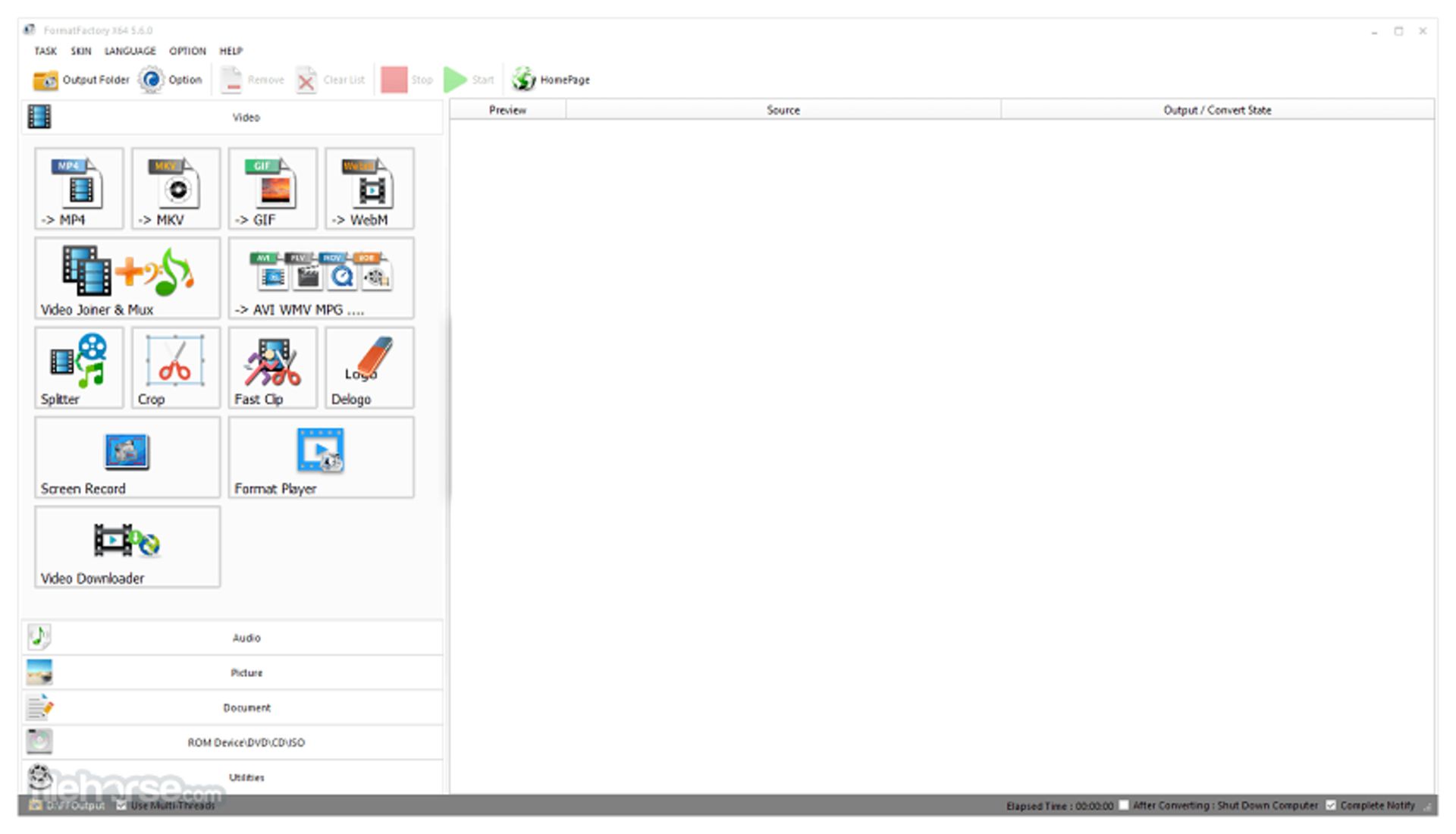The image size is (1456, 834).
Task: Open the -> GIF converter
Action: pyautogui.click(x=273, y=188)
